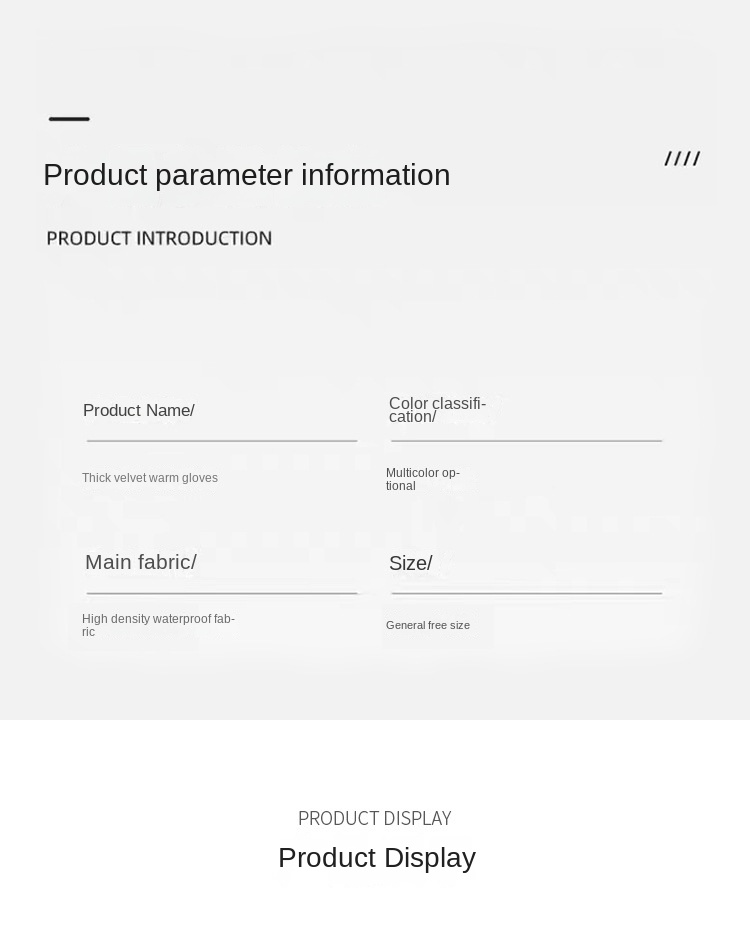This screenshot has width=750, height=948.
Task: Click the short black dash above the title
Action: click(69, 119)
